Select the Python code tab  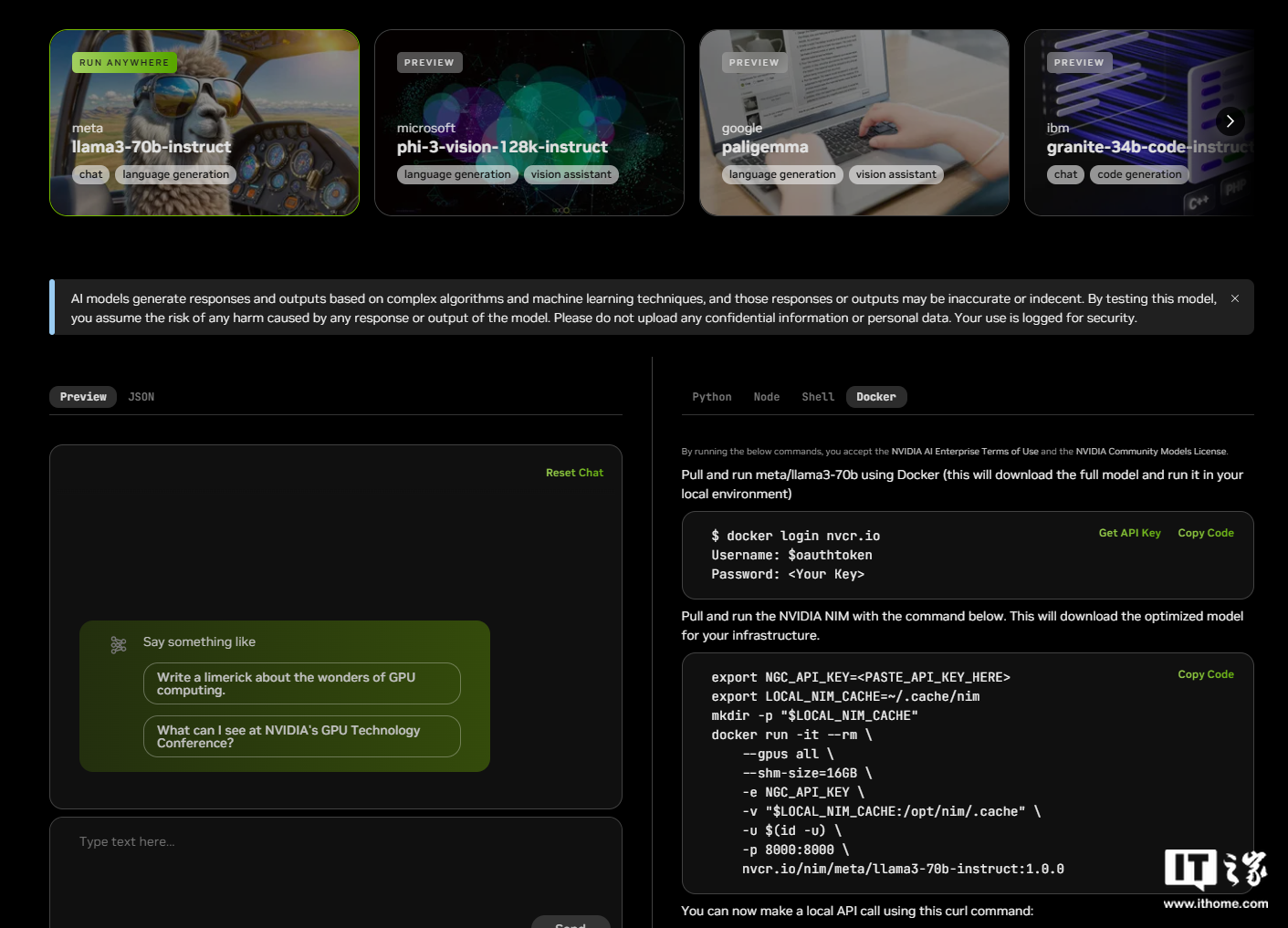(x=712, y=397)
